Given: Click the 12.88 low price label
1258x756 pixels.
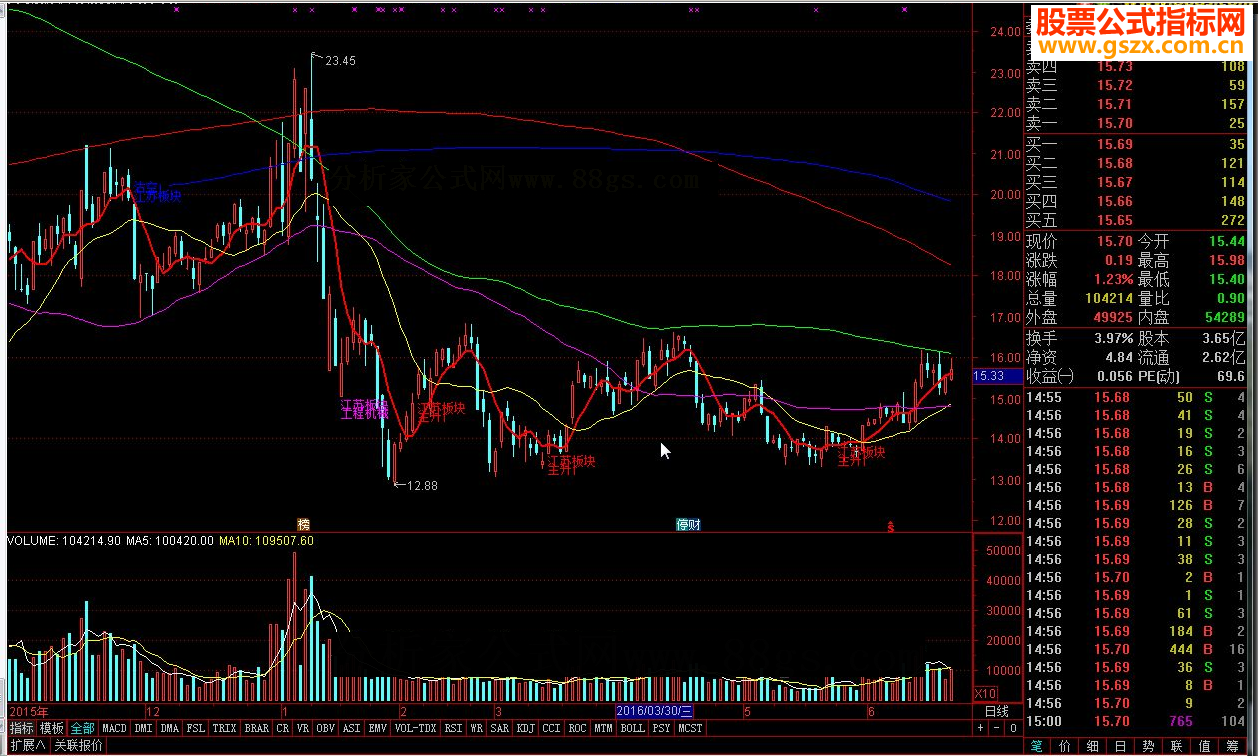Looking at the screenshot, I should (421, 485).
